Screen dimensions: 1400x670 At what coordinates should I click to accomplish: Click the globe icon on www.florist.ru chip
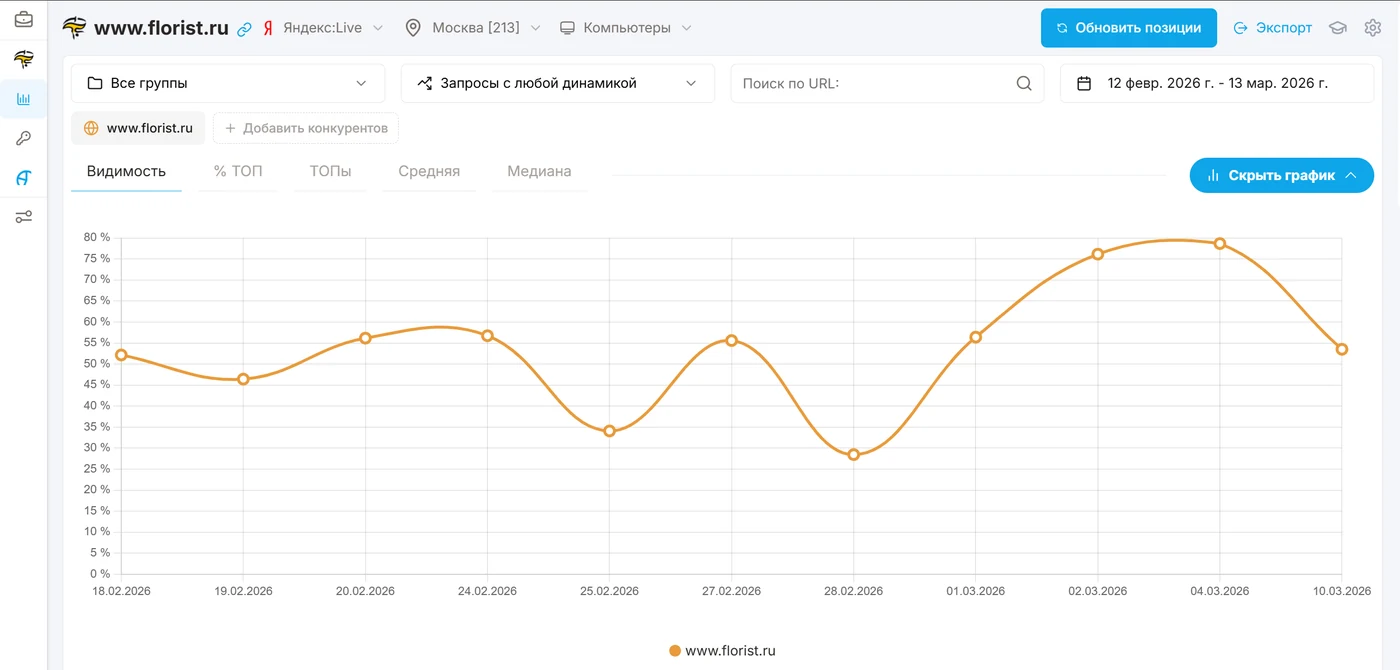(x=91, y=128)
